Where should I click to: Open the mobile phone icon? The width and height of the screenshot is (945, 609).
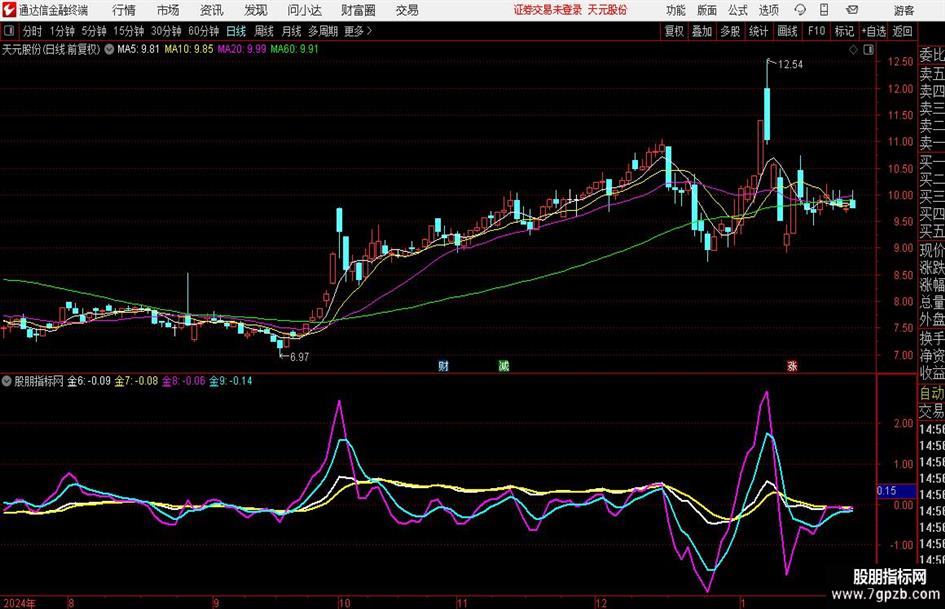click(824, 10)
